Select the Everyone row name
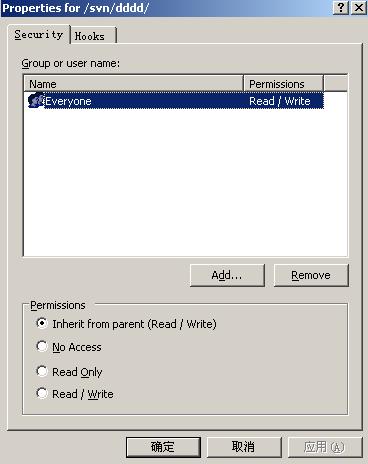This screenshot has height=464, width=368. [x=68, y=101]
